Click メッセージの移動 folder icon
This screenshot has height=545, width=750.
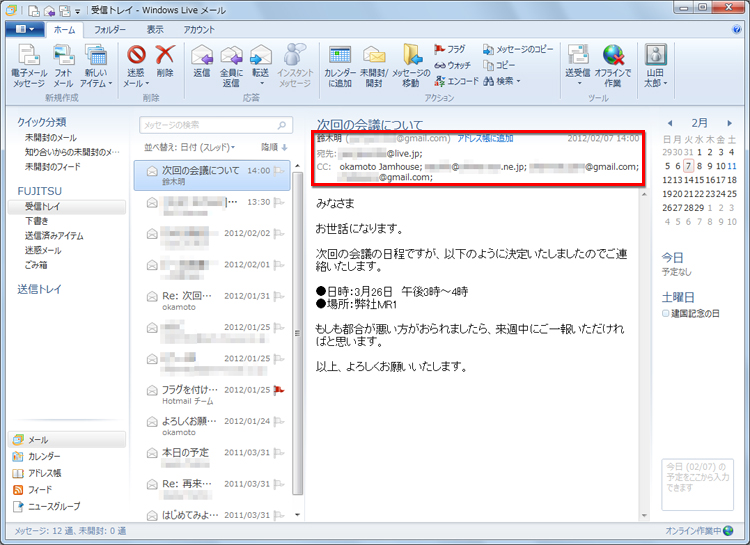coord(411,67)
